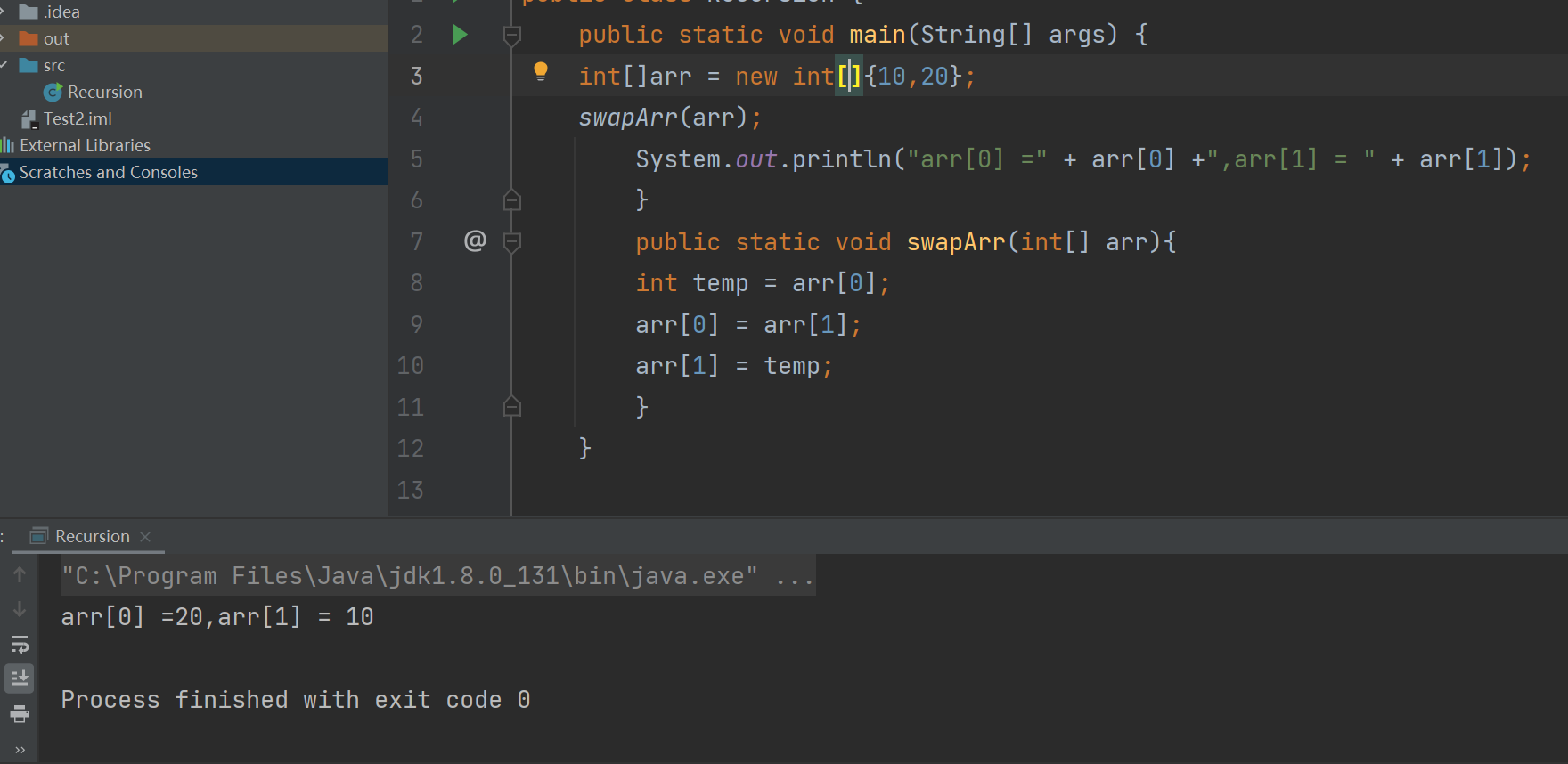
Task: Click 'Process finished with exit code 0'
Action: click(296, 700)
